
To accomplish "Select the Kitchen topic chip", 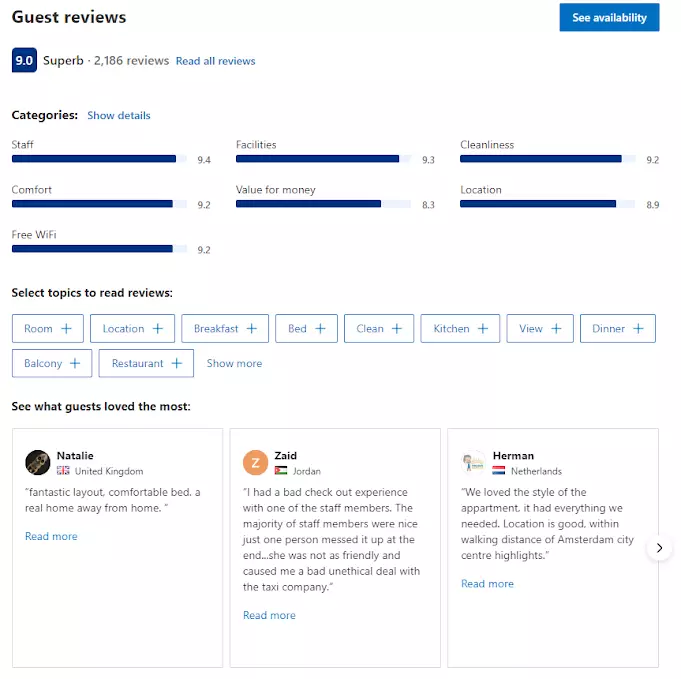I will click(x=460, y=328).
